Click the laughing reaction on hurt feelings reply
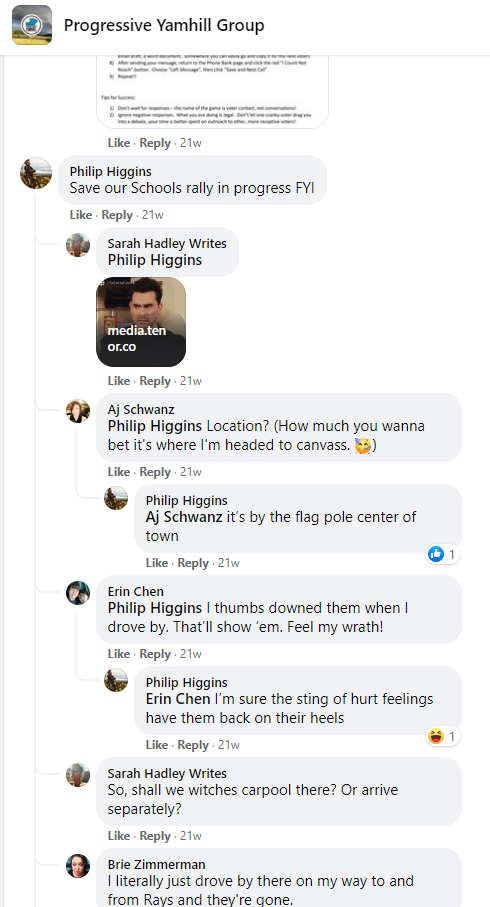 pos(443,736)
